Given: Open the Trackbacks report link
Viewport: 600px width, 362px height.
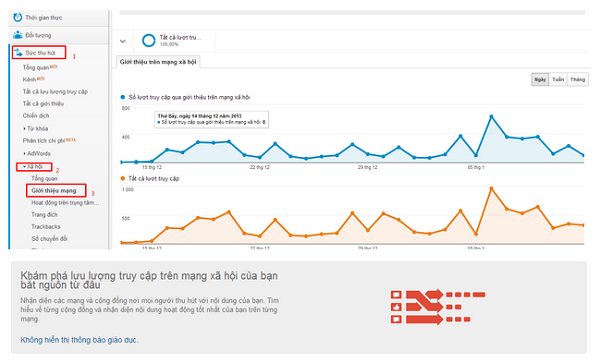Looking at the screenshot, I should click(46, 227).
